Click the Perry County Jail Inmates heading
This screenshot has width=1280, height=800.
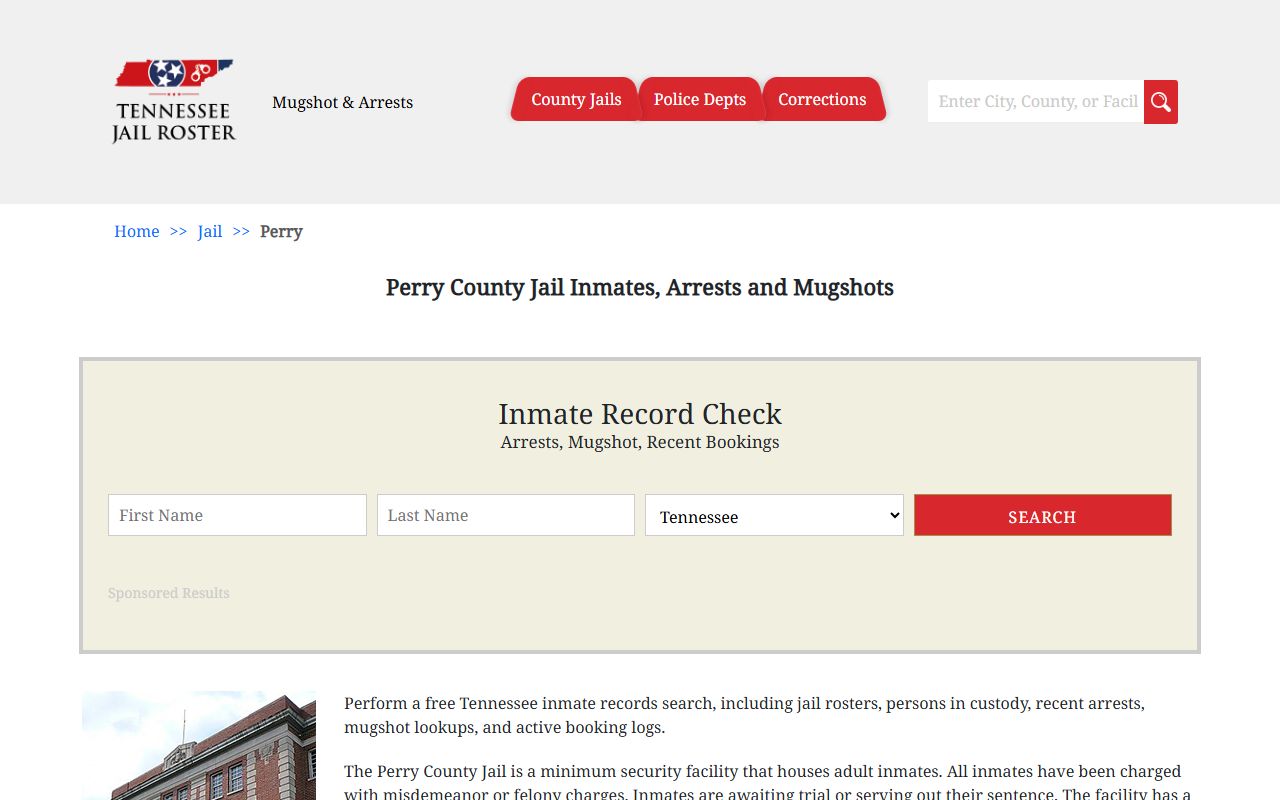[x=640, y=288]
